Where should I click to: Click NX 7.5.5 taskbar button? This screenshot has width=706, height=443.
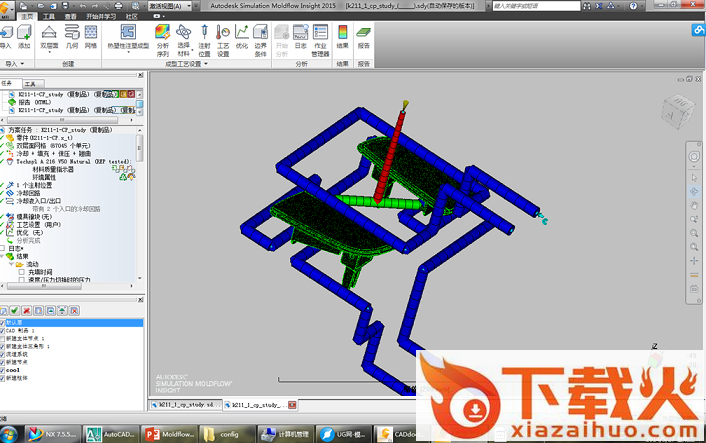pyautogui.click(x=53, y=434)
